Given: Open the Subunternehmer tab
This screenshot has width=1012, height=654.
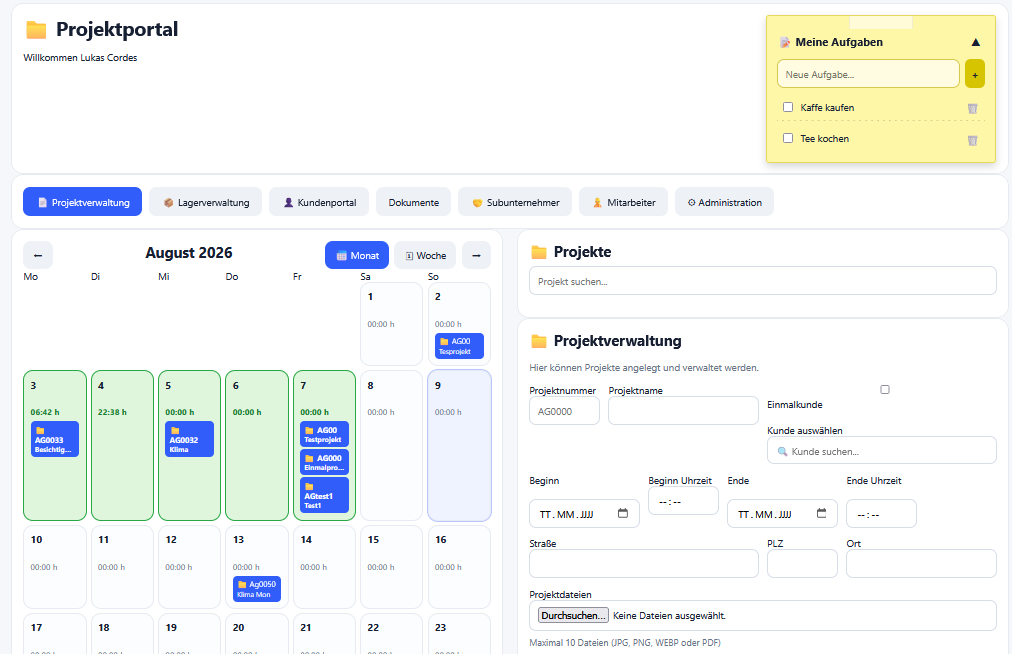Looking at the screenshot, I should (x=515, y=202).
